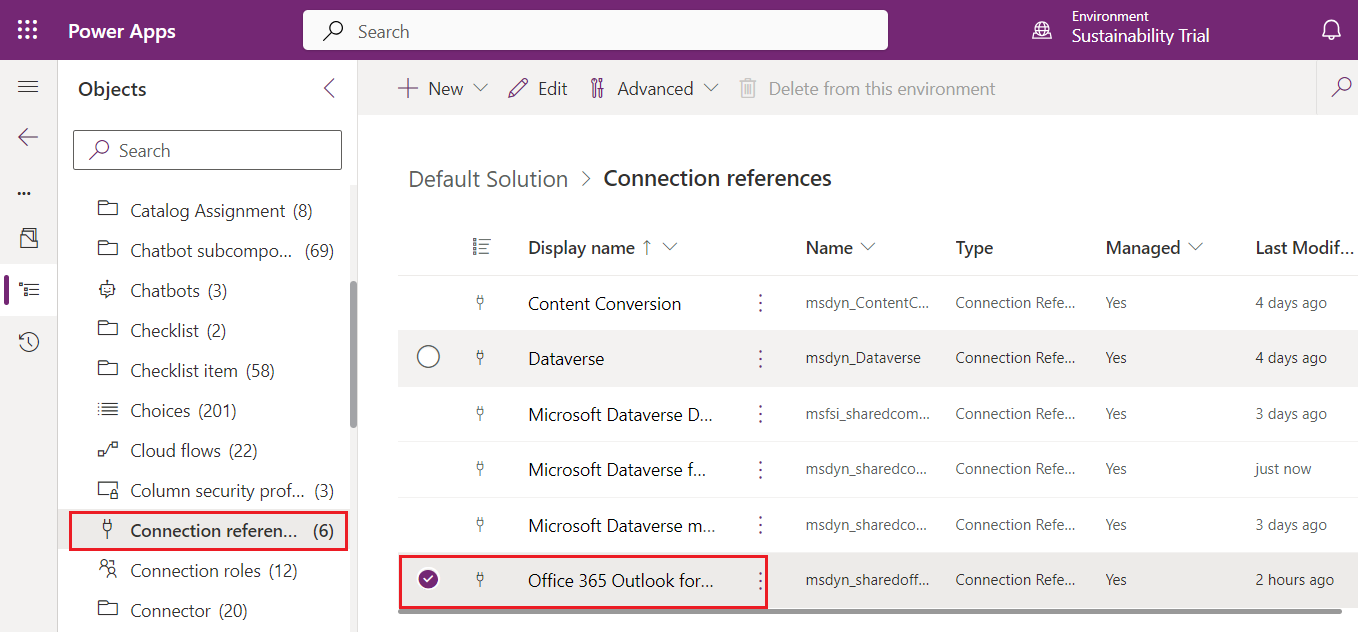Open Display name column sort dropdown
Viewport: 1358px width, 632px height.
coord(670,247)
